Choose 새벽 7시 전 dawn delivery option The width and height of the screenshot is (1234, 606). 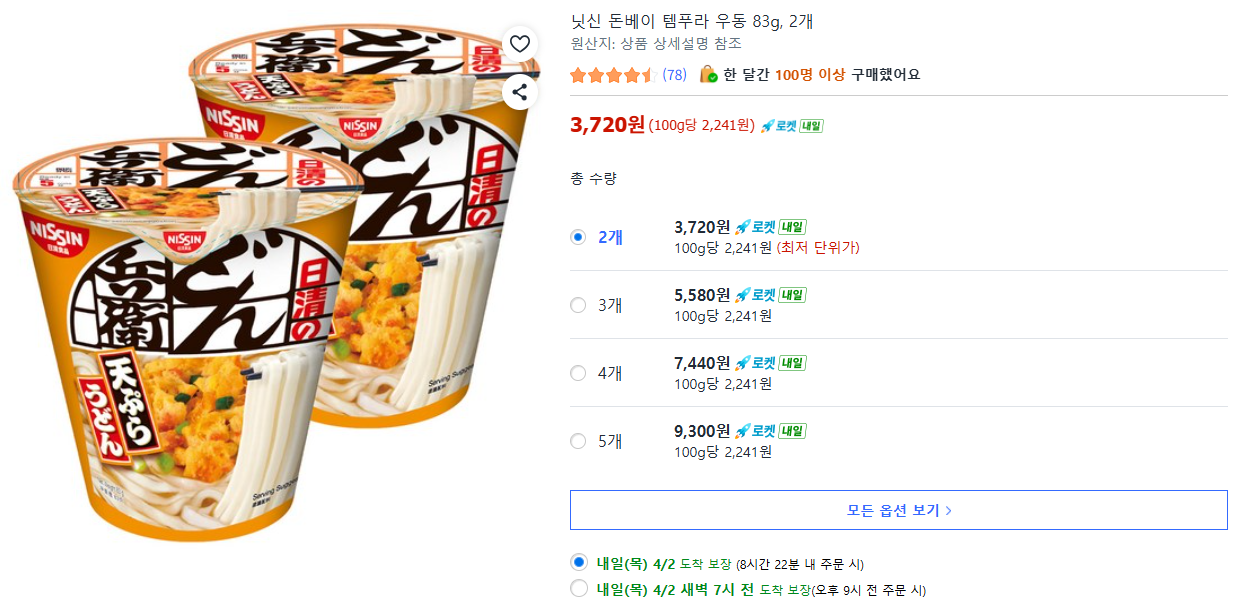pos(578,589)
